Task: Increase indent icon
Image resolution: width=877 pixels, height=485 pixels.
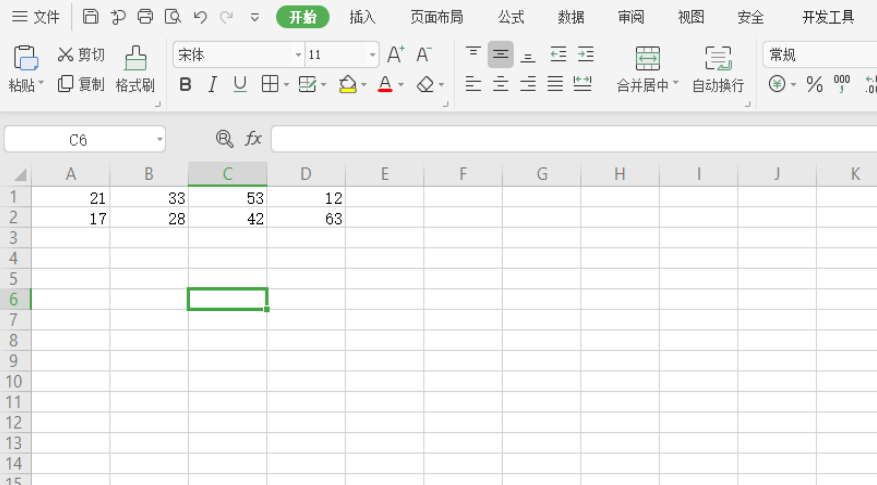Action: pos(585,54)
